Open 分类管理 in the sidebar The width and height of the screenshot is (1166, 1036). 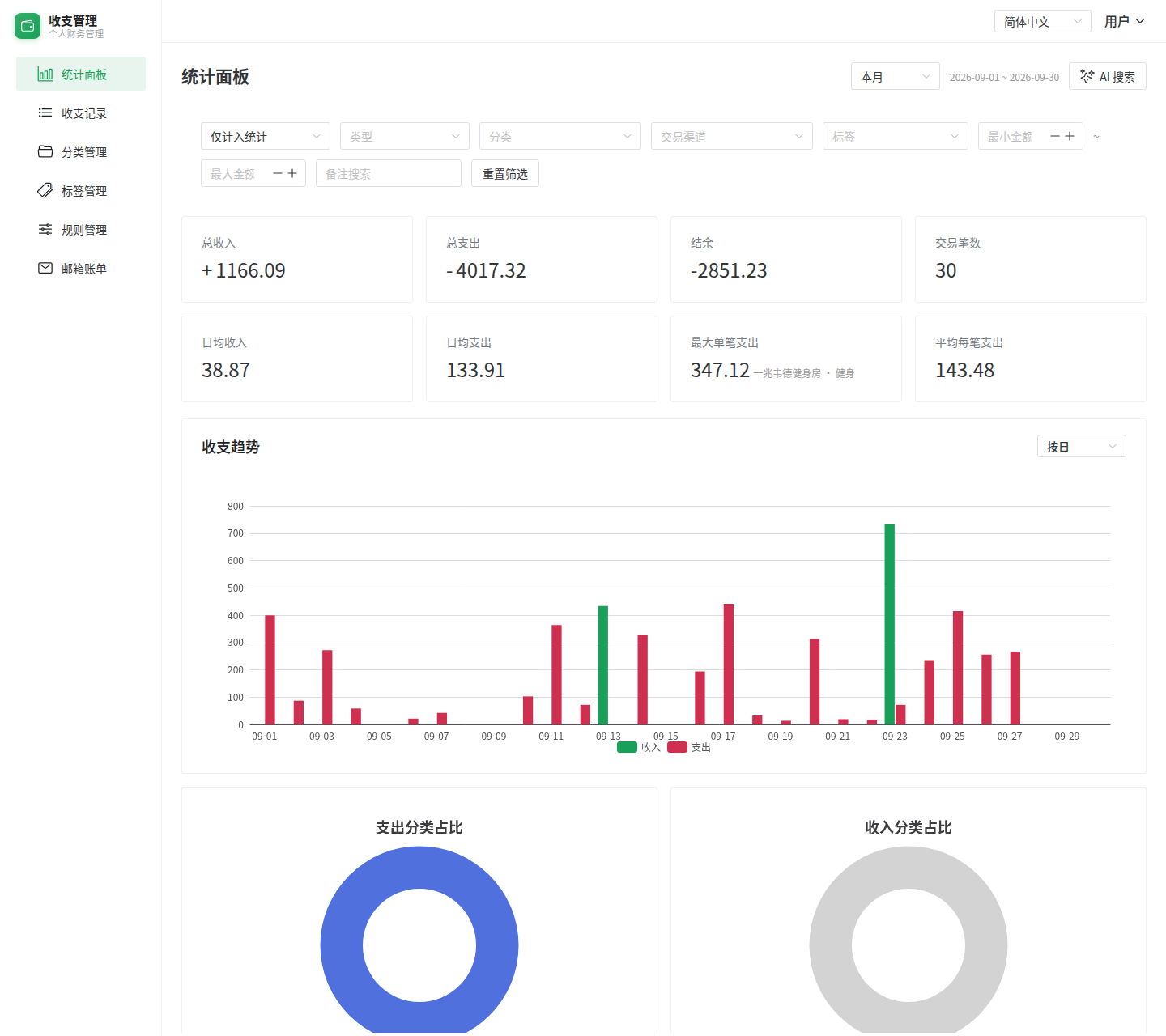81,152
